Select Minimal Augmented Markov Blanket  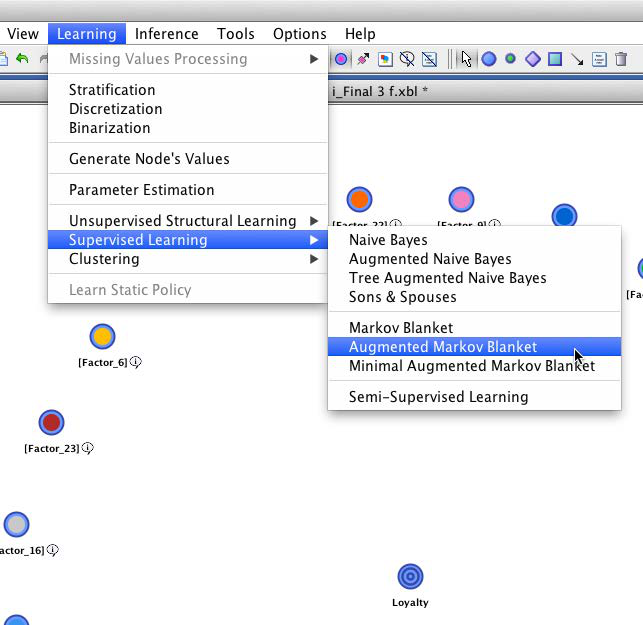tap(474, 366)
